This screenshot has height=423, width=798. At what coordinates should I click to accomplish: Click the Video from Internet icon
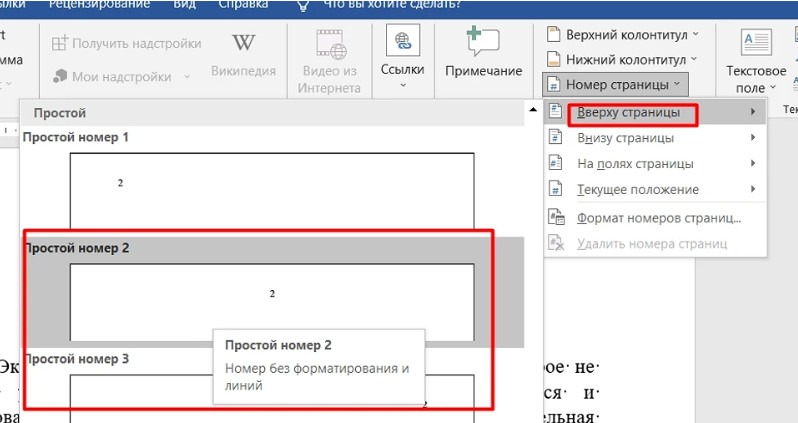[x=328, y=45]
